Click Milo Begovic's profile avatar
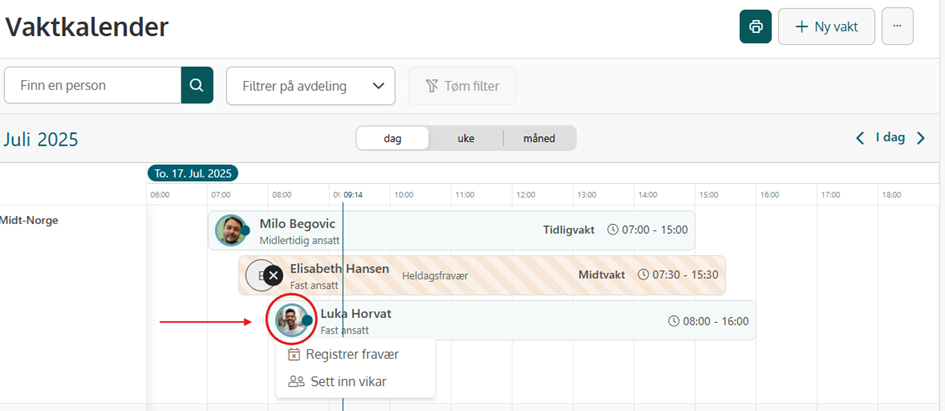The image size is (945, 411). click(231, 230)
